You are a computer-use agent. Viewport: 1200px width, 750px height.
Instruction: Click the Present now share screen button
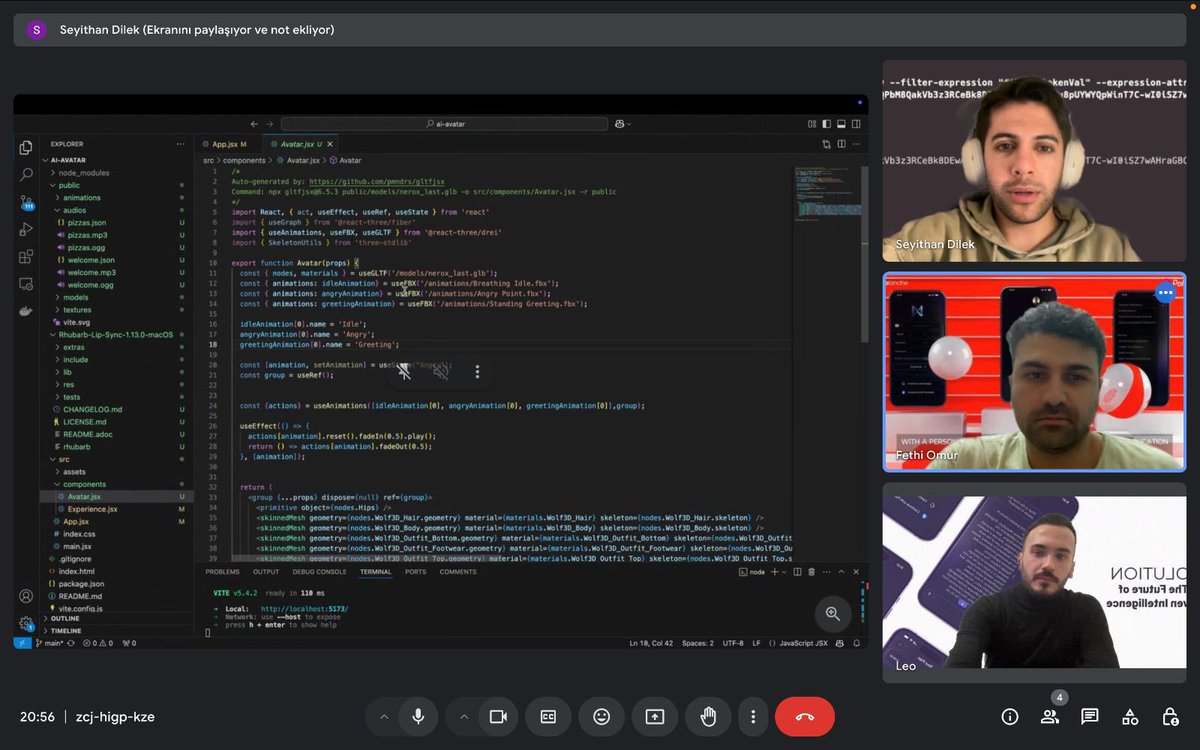pos(655,716)
